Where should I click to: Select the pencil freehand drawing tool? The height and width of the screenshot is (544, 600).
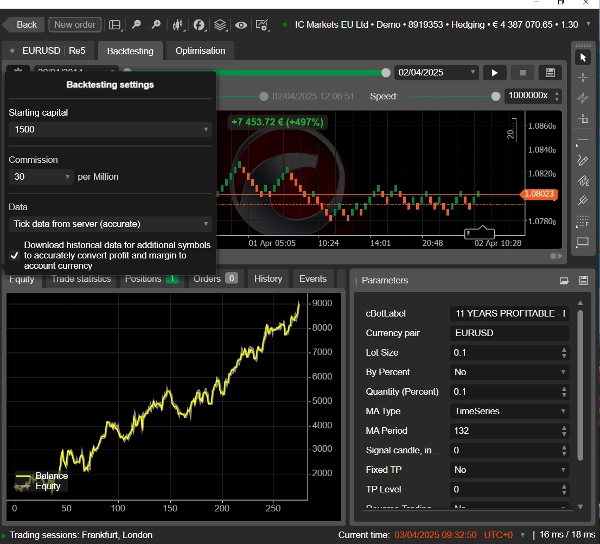click(582, 160)
